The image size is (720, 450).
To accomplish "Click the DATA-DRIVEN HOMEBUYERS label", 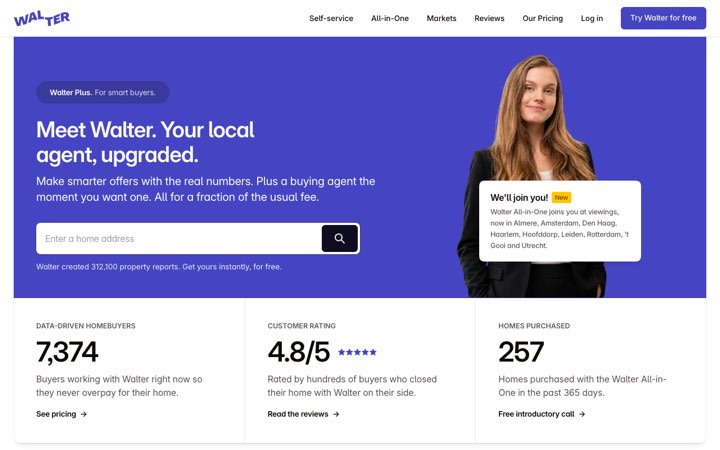I will point(86,326).
